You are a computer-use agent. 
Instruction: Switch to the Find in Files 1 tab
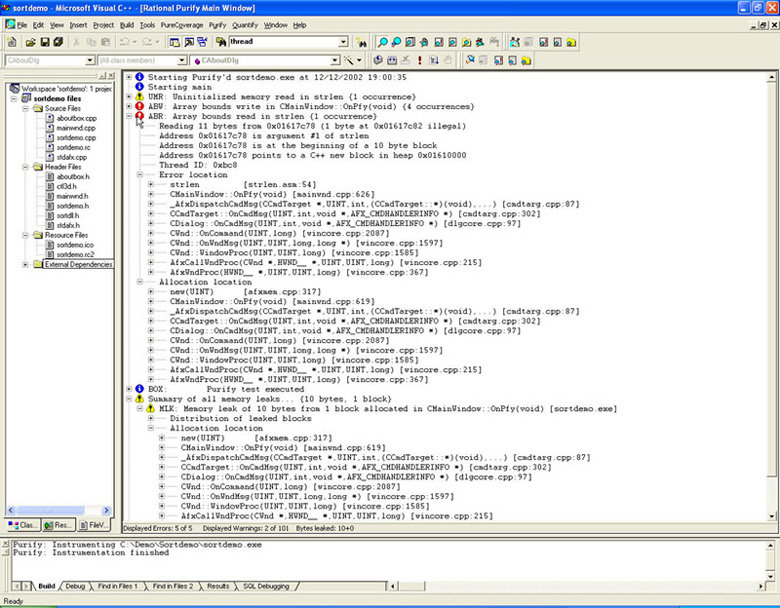click(x=118, y=586)
